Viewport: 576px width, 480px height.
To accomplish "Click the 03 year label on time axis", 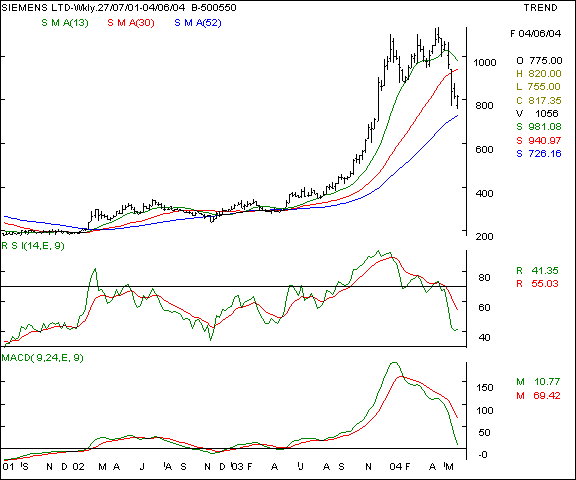I will click(237, 467).
